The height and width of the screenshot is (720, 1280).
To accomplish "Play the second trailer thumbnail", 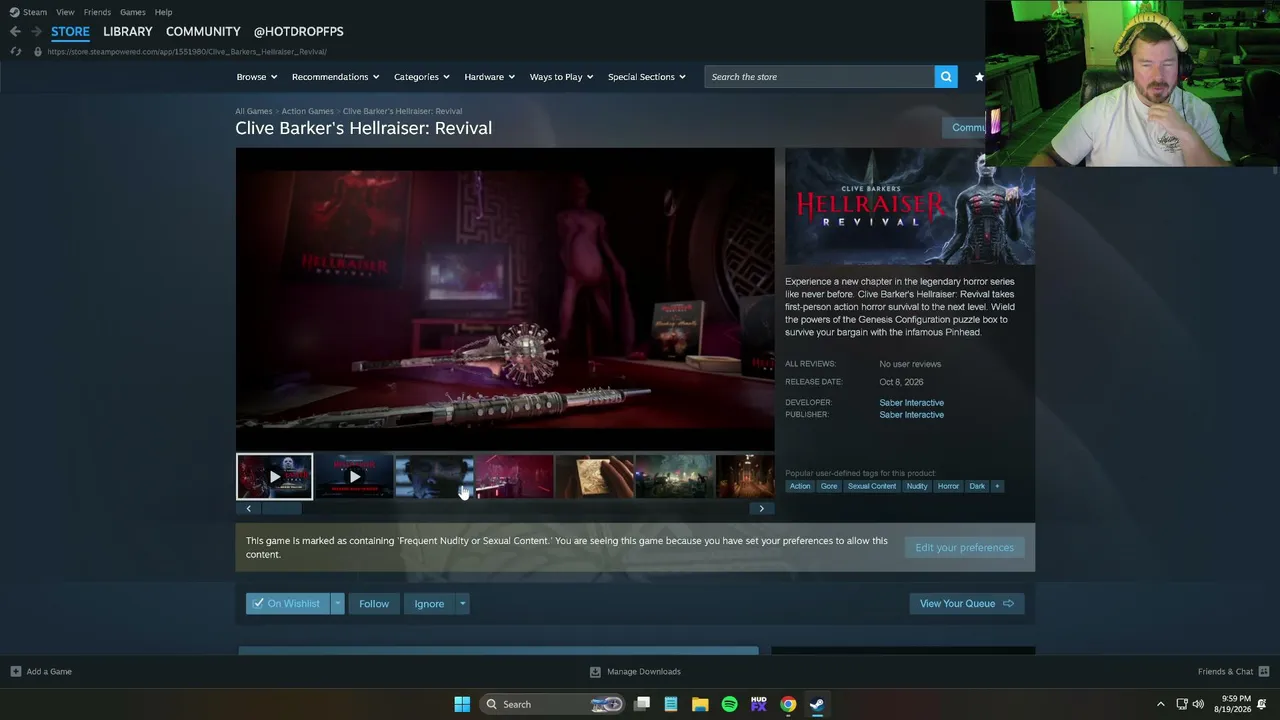I will (354, 476).
